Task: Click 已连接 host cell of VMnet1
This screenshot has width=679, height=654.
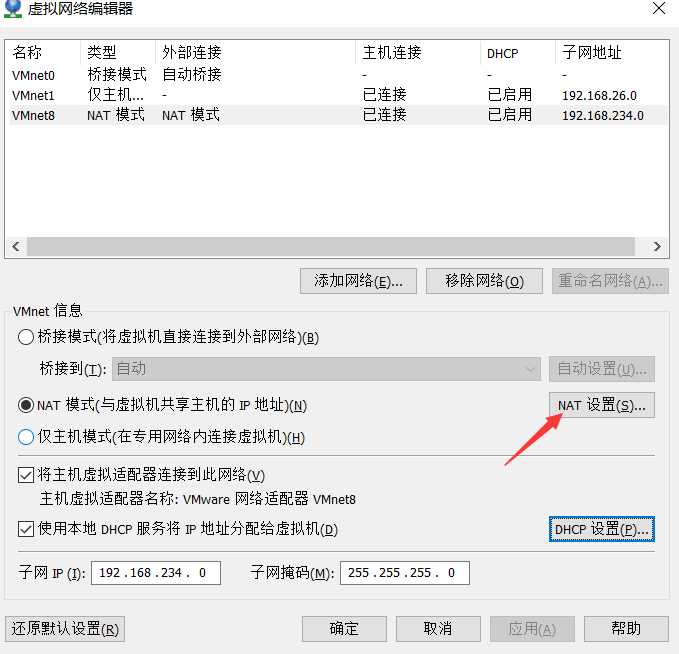Action: point(385,95)
